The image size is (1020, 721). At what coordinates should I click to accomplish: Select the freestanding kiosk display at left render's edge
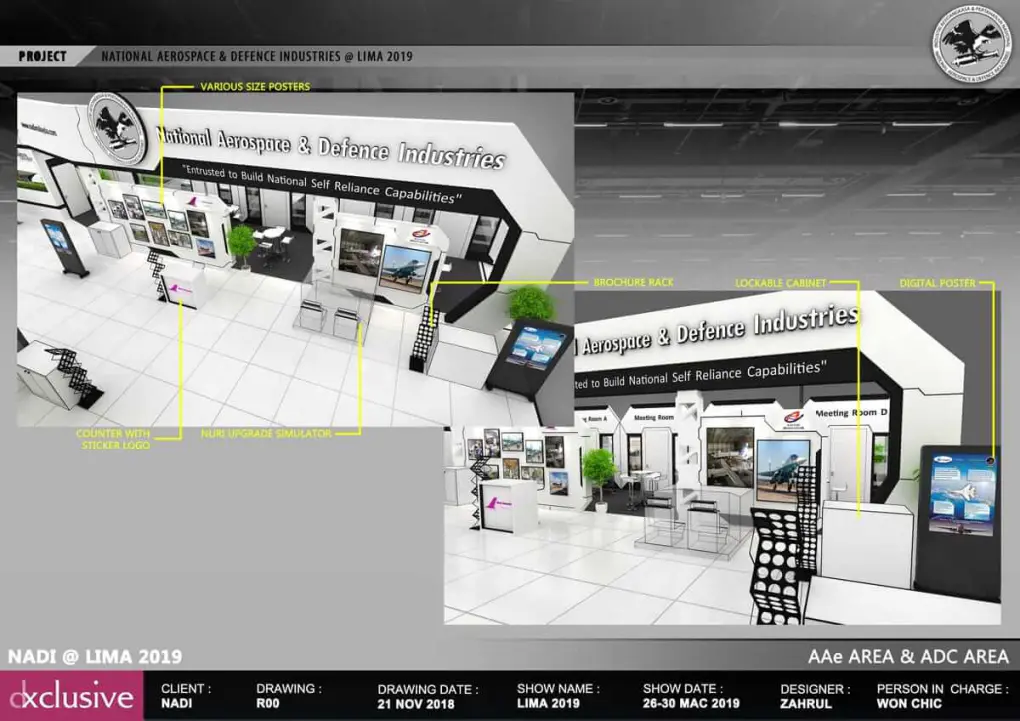(x=61, y=248)
